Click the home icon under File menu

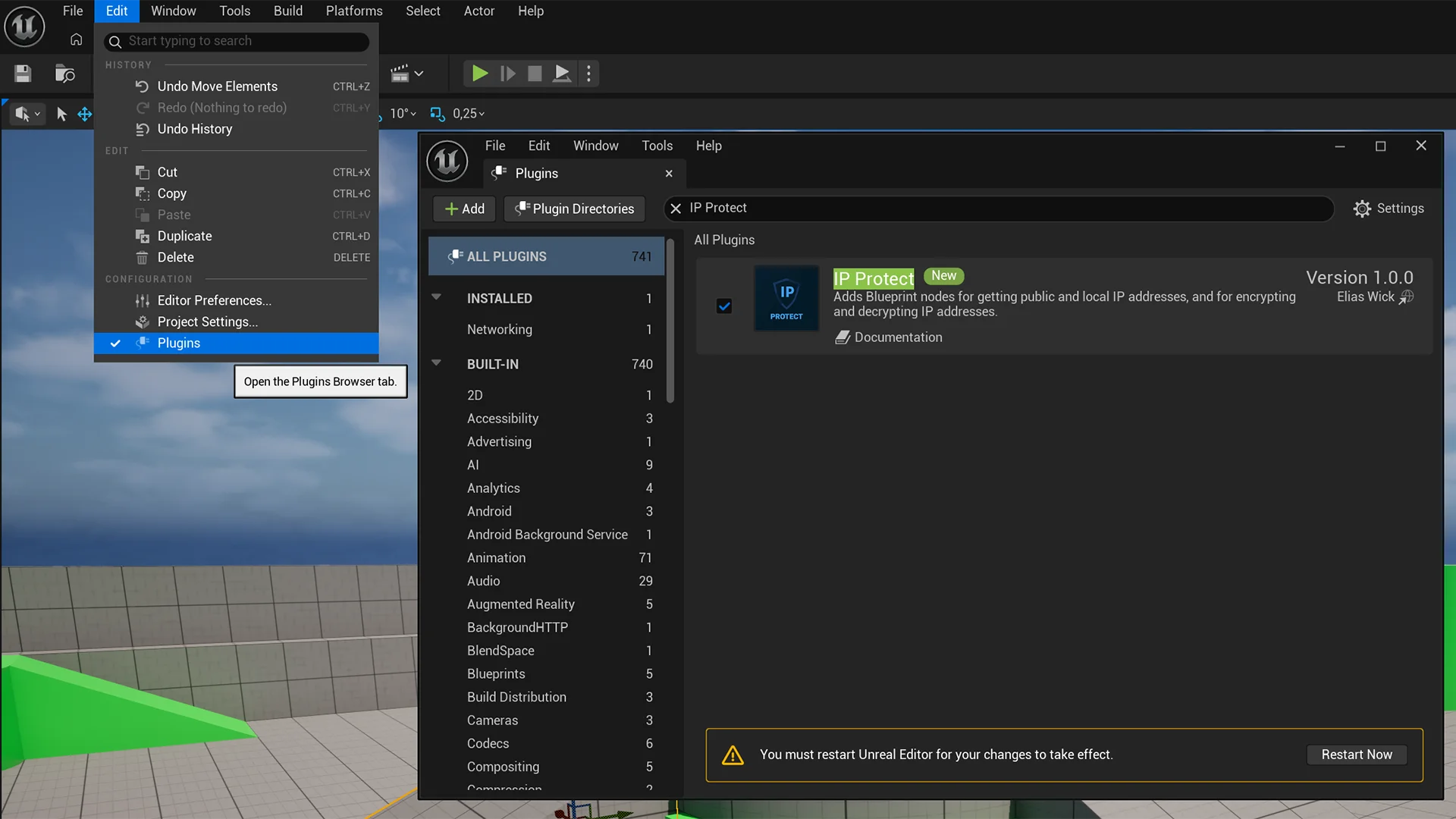pos(77,39)
